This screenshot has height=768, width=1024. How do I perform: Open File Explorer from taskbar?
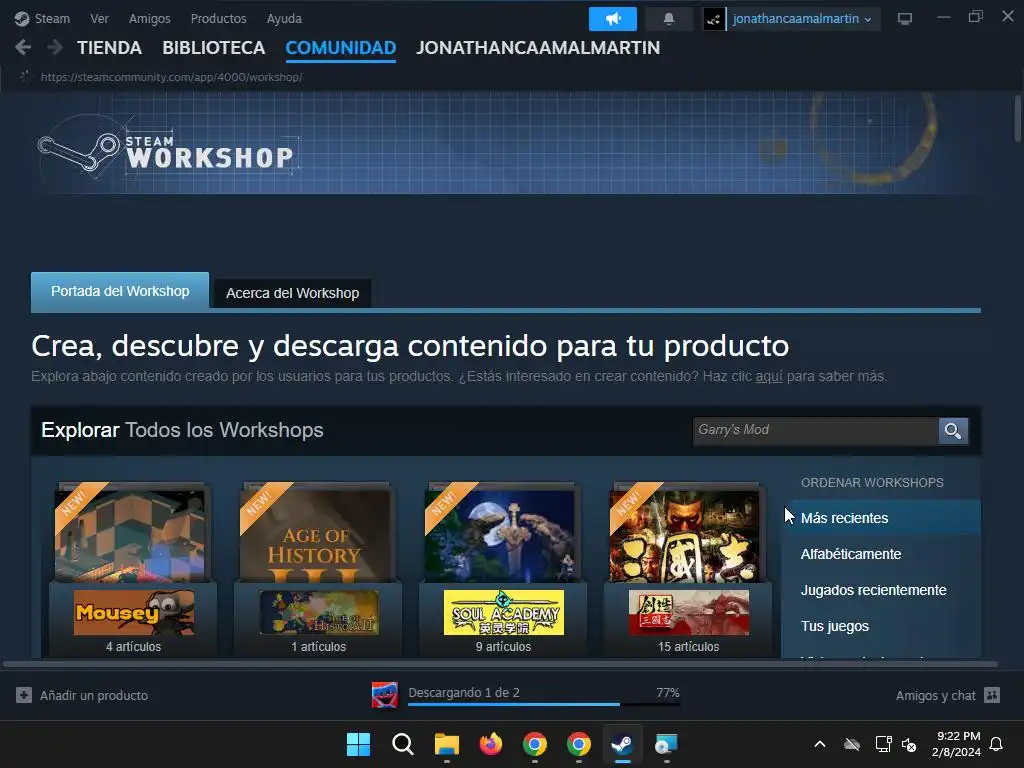pyautogui.click(x=447, y=744)
